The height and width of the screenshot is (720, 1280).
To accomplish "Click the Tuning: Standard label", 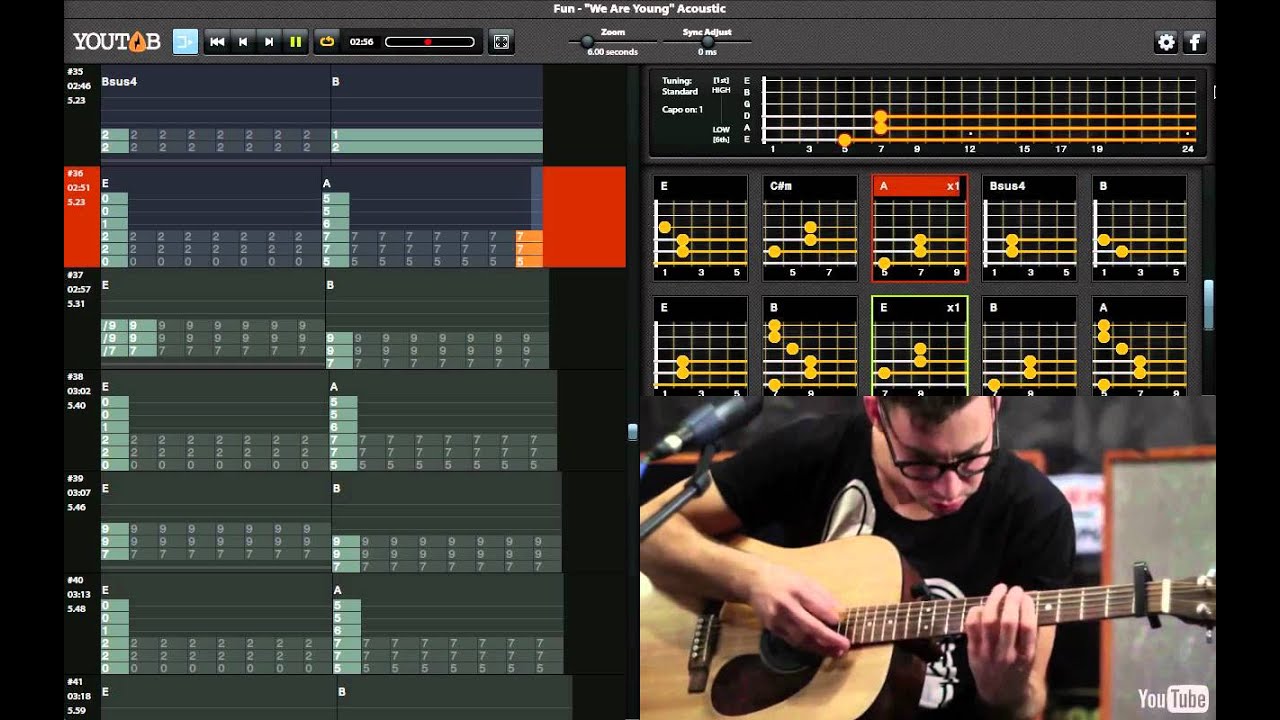I will (680, 86).
